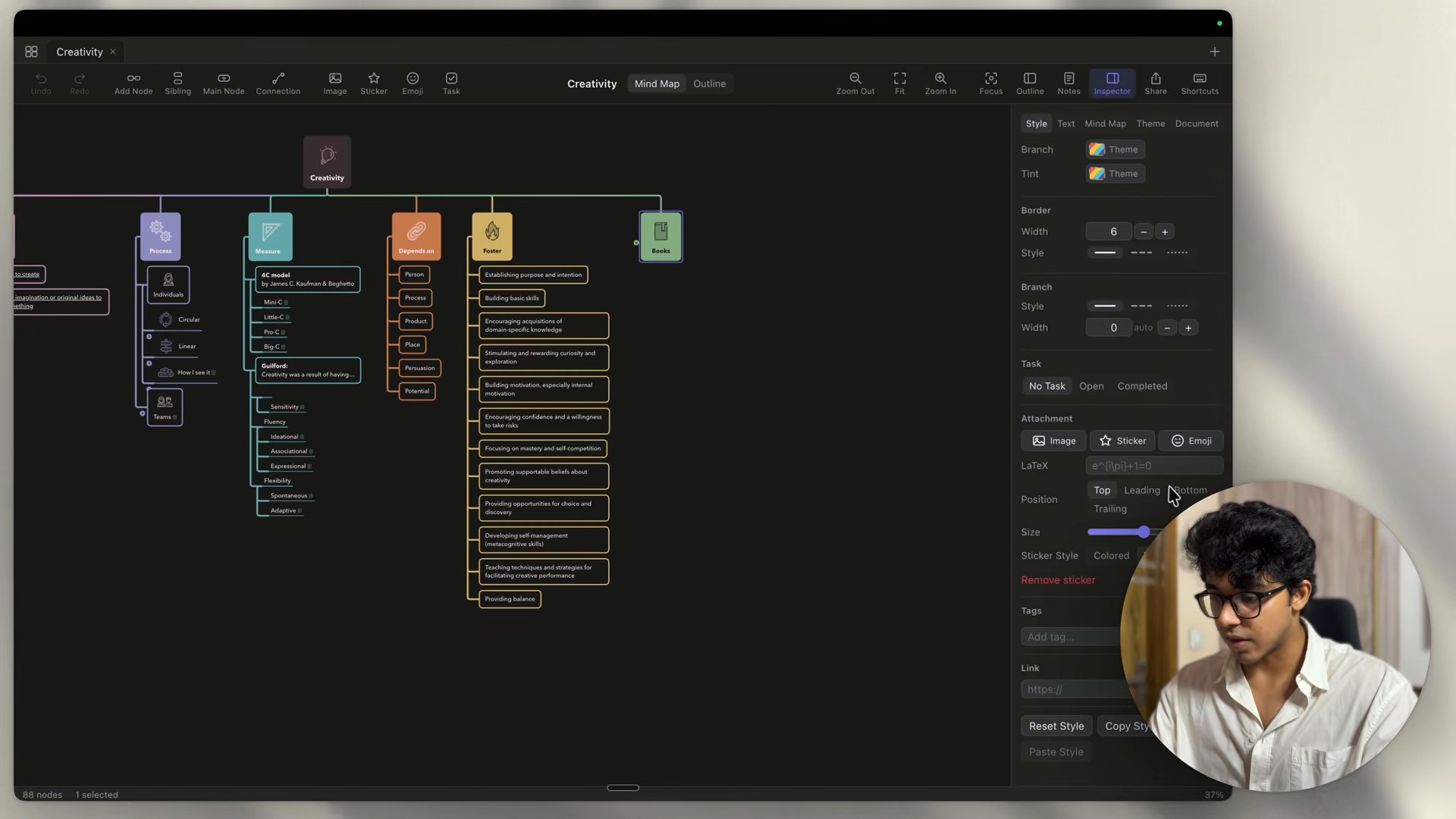1456x819 pixels.
Task: Toggle the Inspector panel
Action: 1112,83
